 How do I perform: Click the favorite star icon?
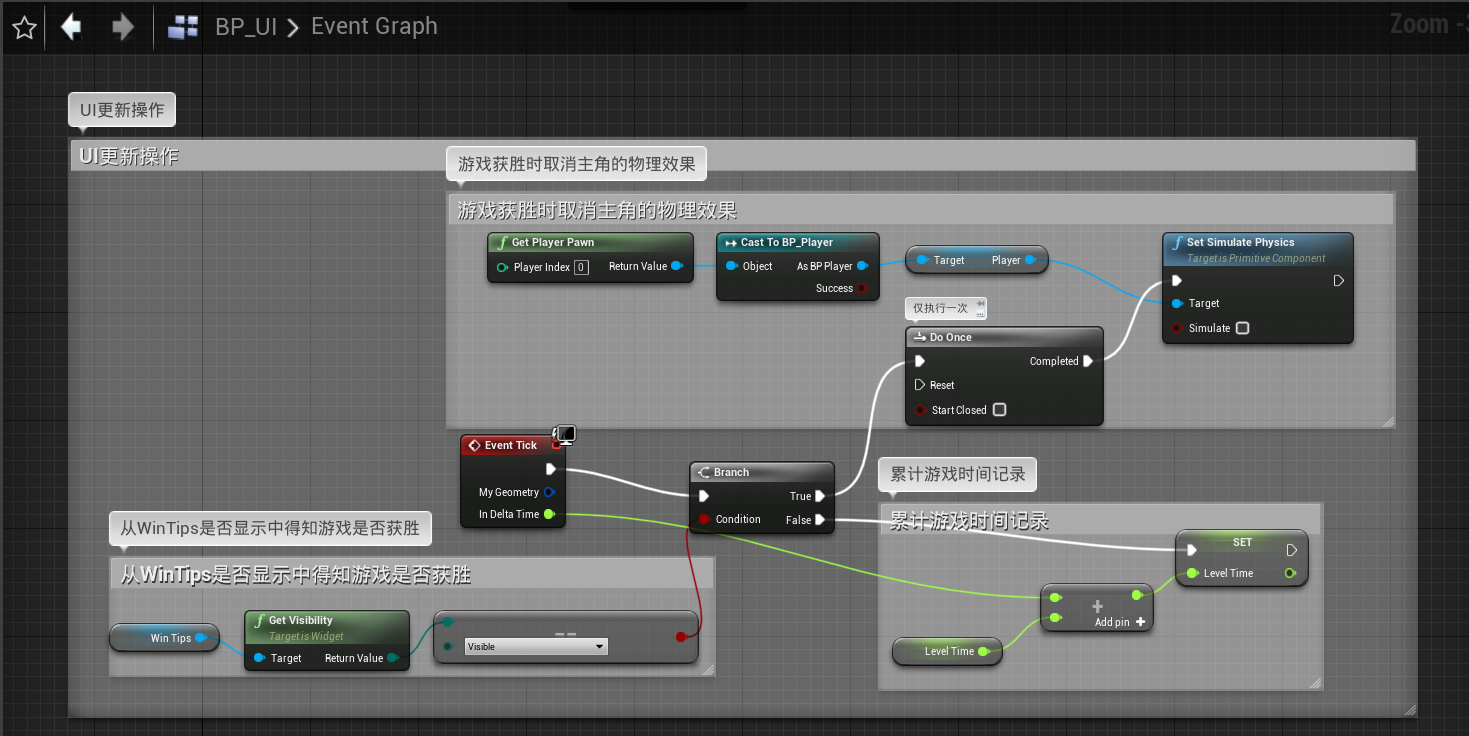click(x=24, y=27)
